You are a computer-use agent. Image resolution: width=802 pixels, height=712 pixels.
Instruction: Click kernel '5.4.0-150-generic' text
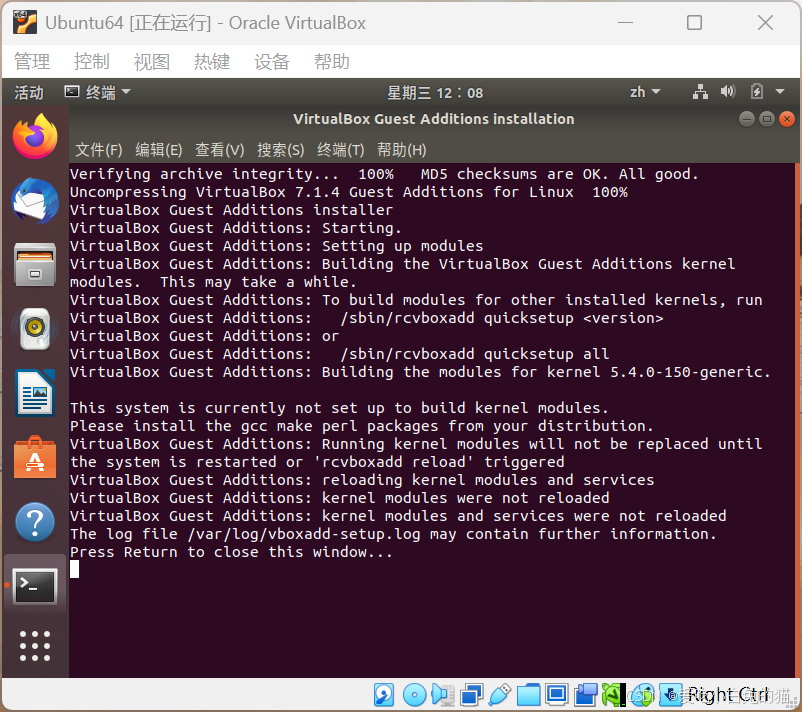pyautogui.click(x=686, y=372)
